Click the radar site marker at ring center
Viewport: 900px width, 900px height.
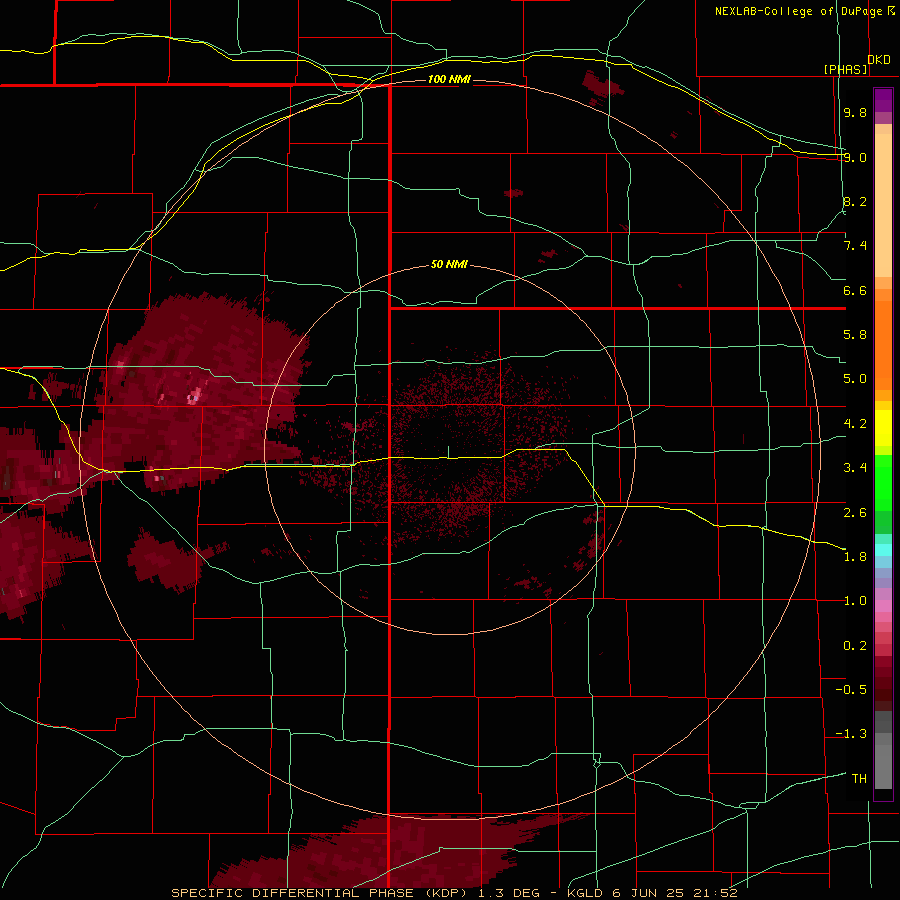pos(448,452)
